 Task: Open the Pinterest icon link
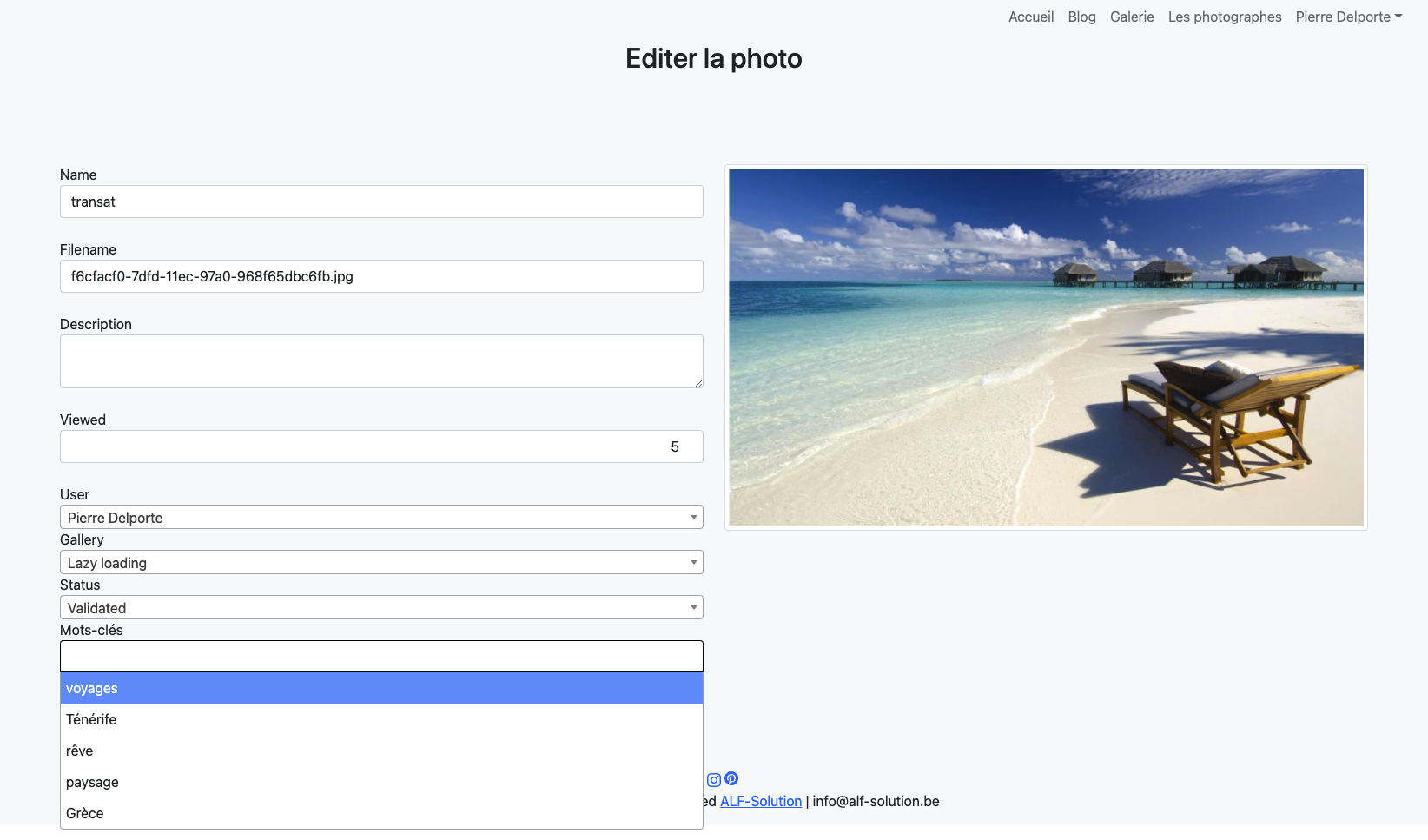click(x=731, y=779)
